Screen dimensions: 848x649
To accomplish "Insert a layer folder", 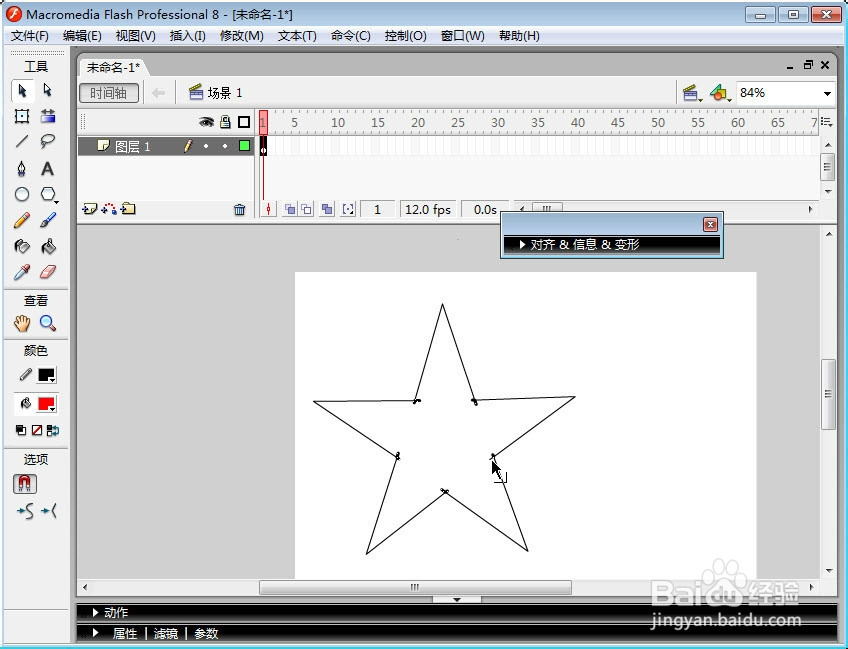I will (128, 209).
